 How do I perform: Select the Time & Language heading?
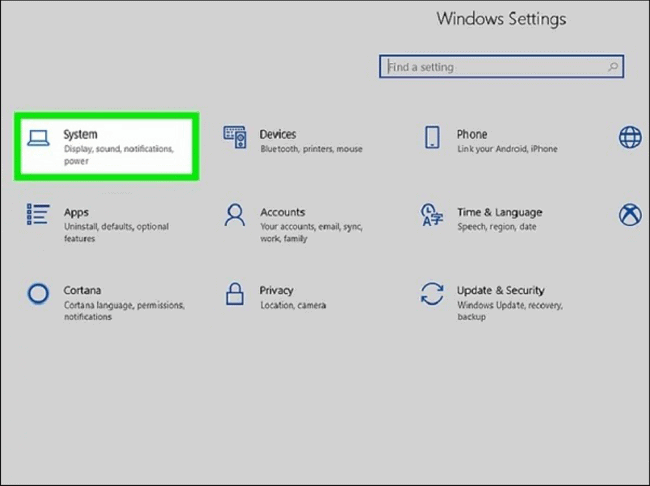(500, 213)
